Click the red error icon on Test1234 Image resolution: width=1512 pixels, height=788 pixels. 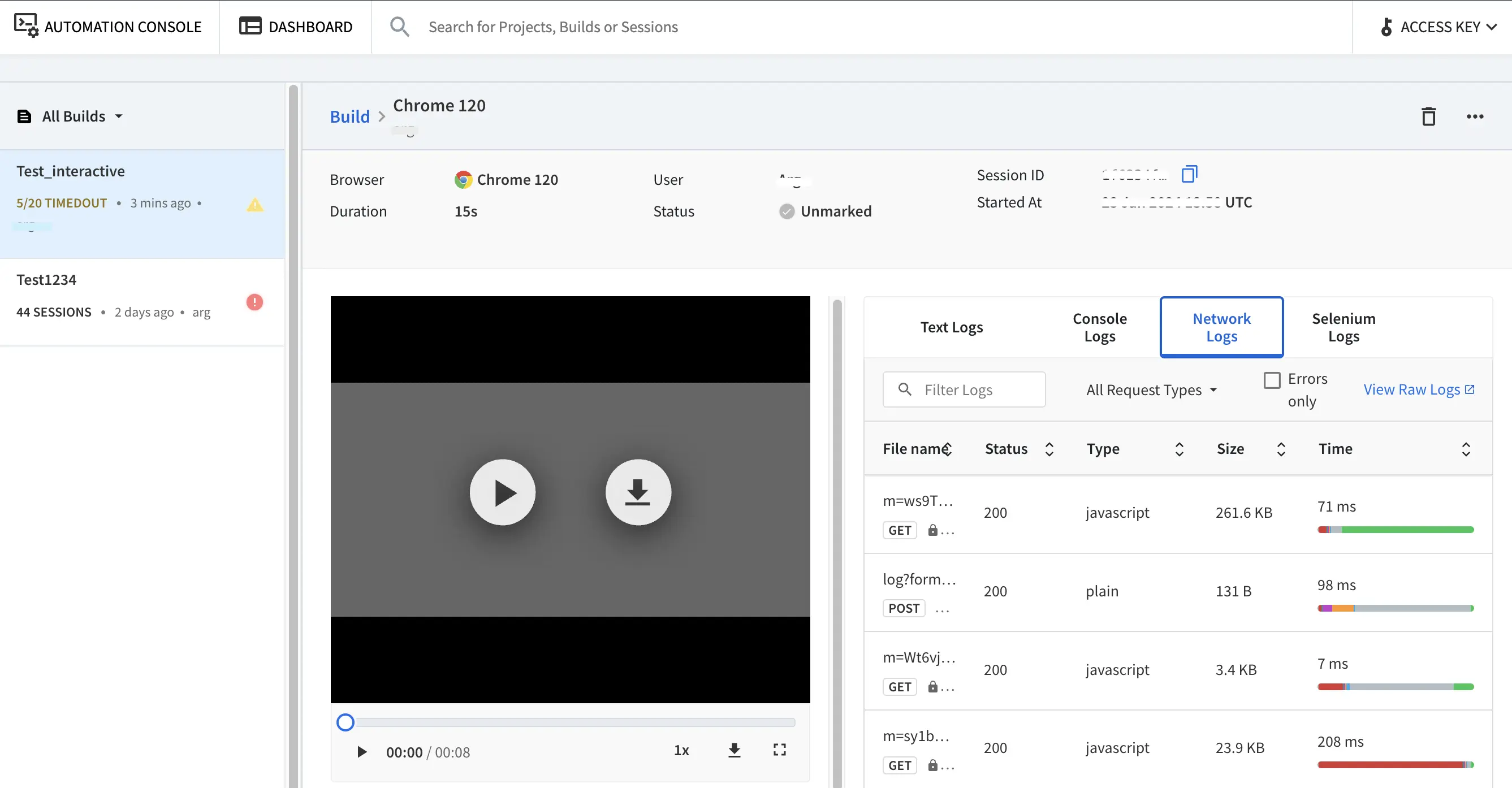click(254, 302)
